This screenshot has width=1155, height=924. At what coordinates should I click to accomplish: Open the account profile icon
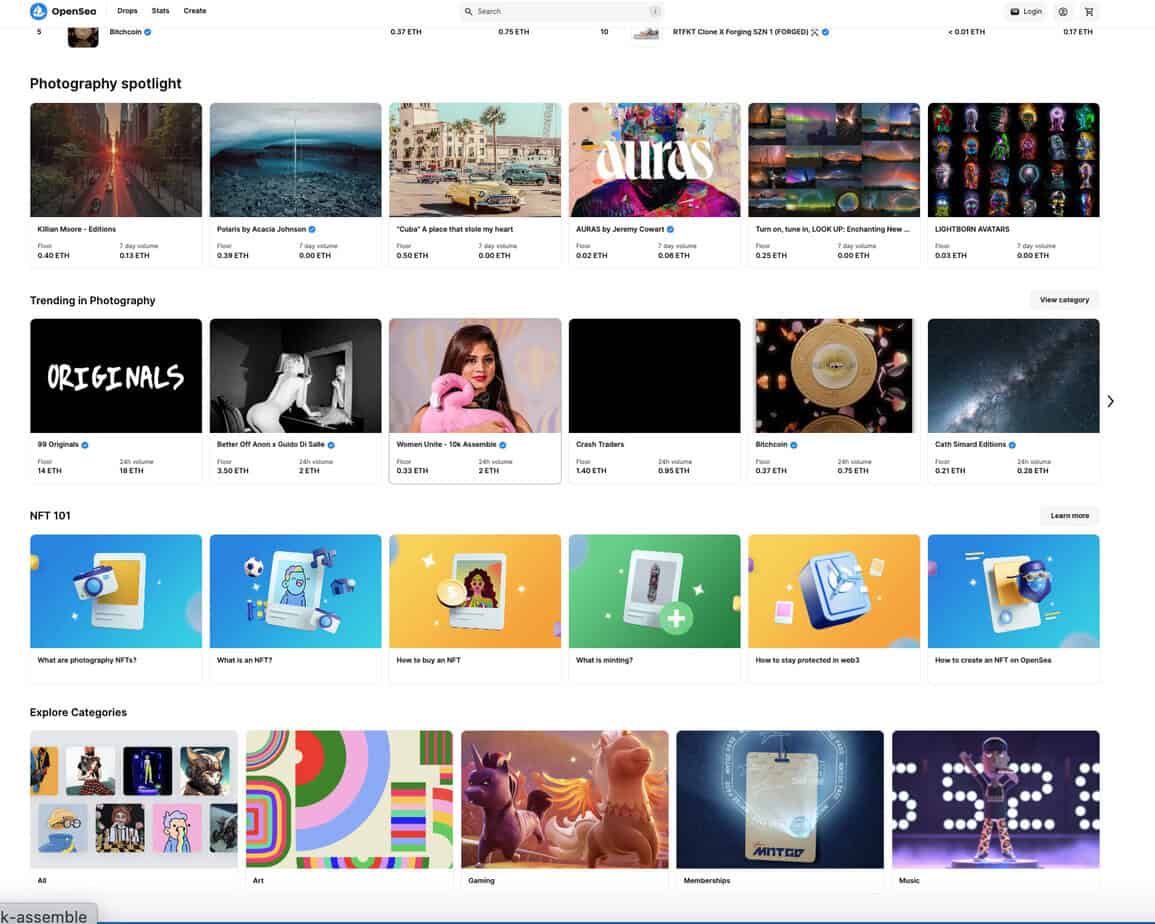pyautogui.click(x=1063, y=12)
